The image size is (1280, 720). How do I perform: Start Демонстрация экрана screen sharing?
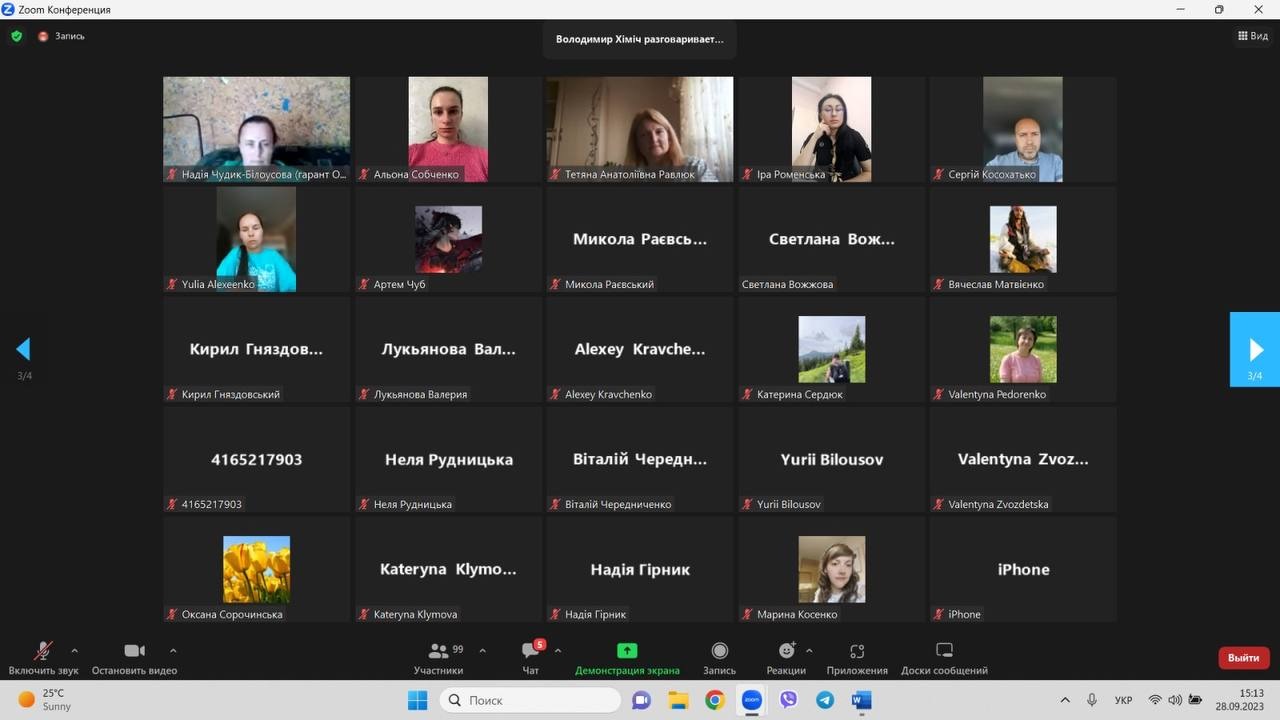pyautogui.click(x=627, y=658)
